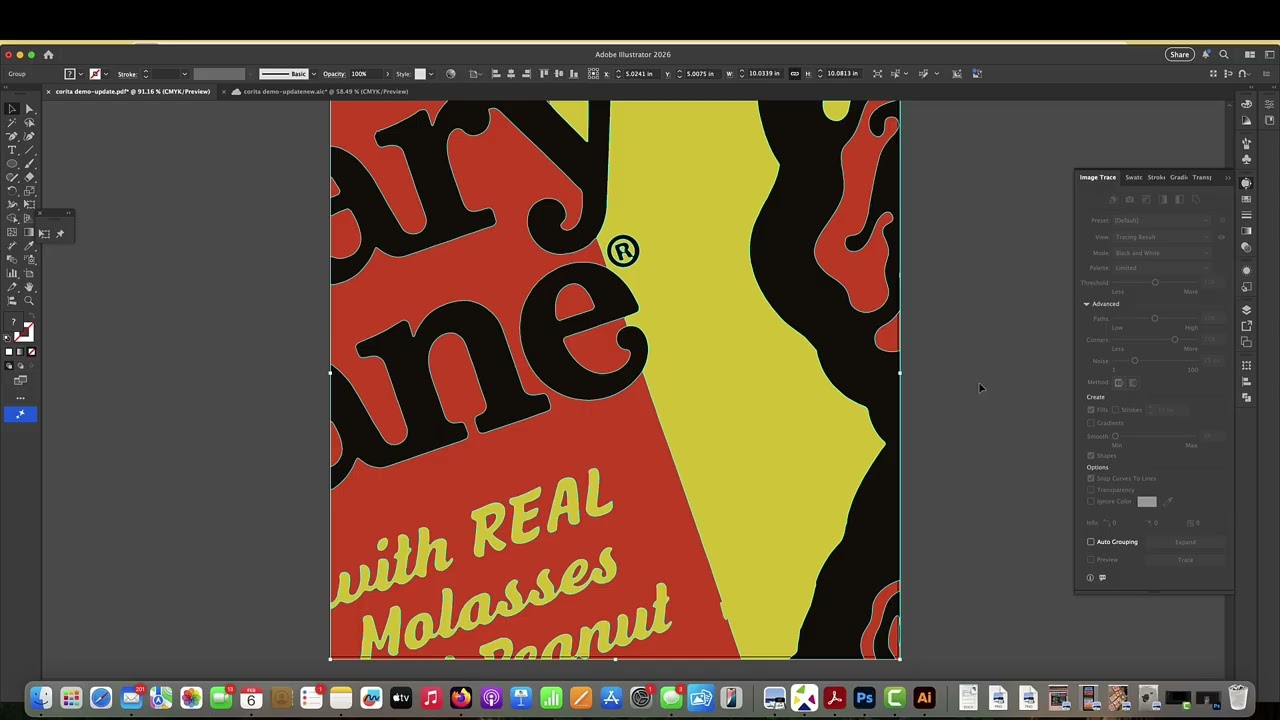Open Illustrator icon in the dock

tap(924, 698)
